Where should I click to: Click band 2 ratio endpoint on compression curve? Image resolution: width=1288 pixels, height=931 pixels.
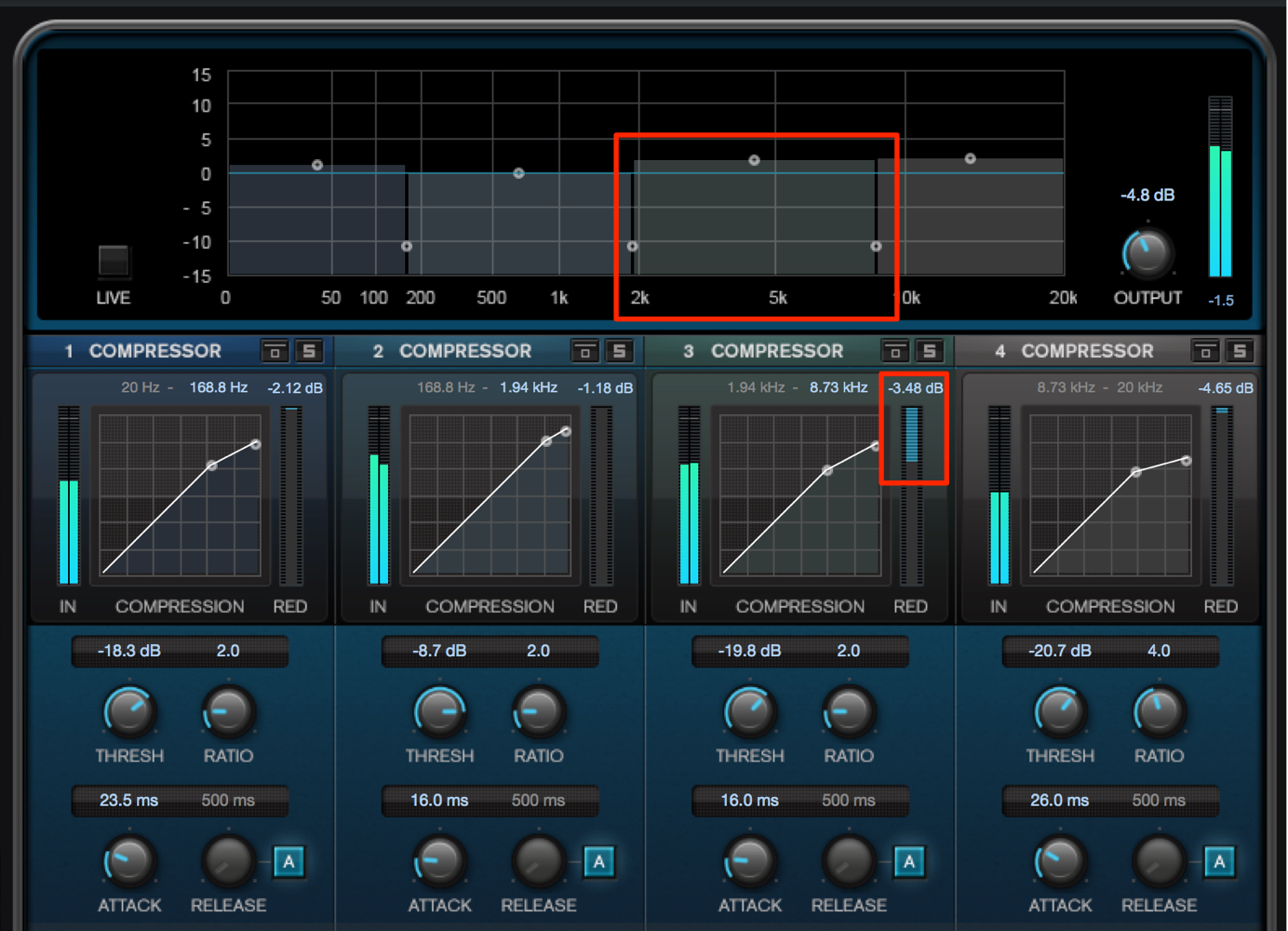point(566,431)
